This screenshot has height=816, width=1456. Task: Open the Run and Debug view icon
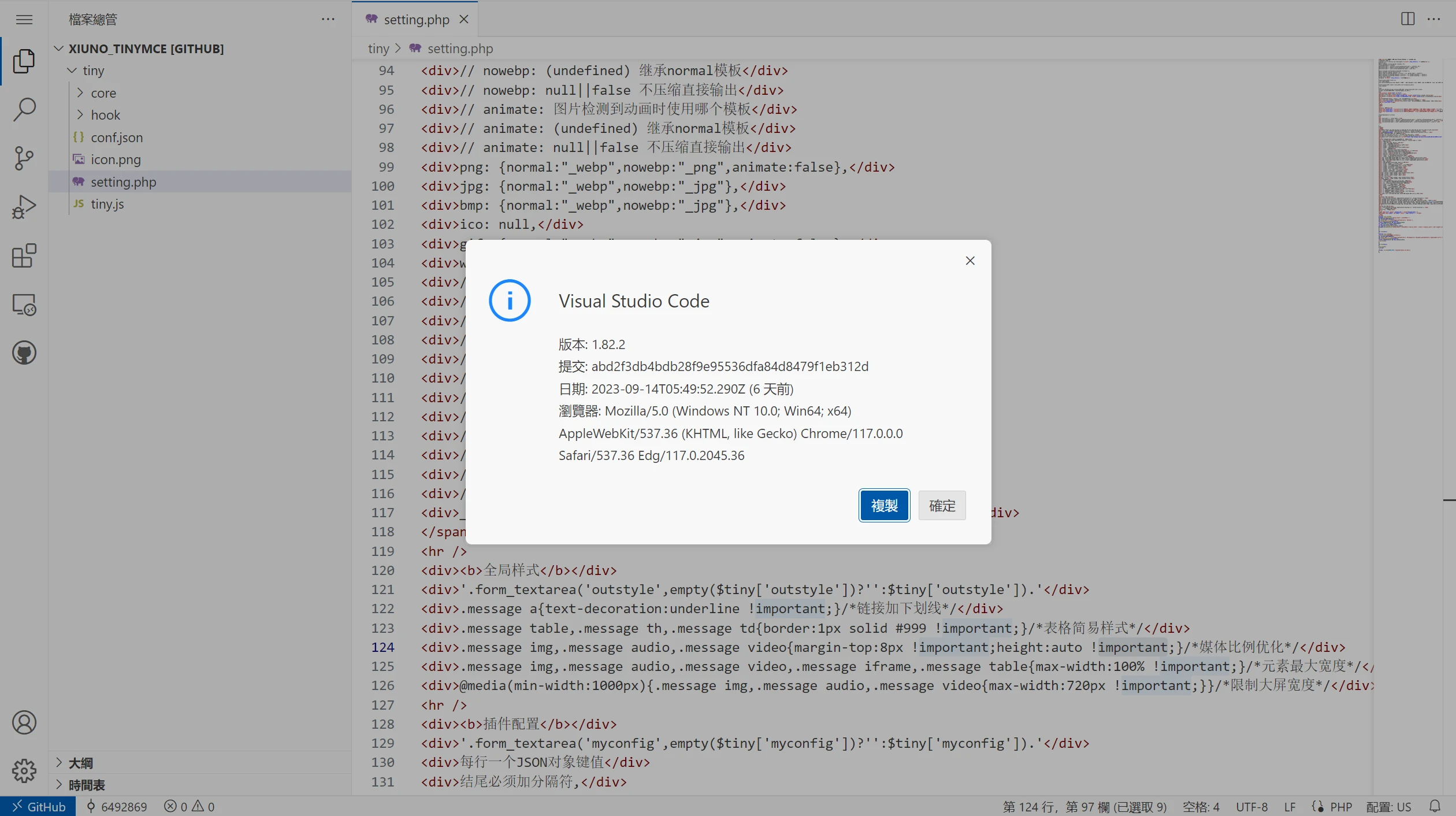tap(24, 206)
